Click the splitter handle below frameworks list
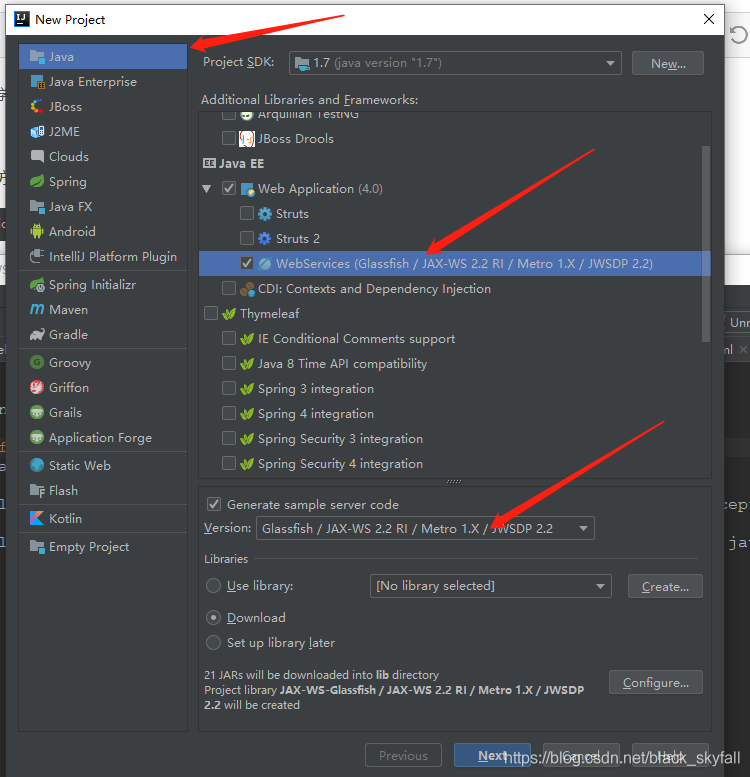 tap(454, 481)
